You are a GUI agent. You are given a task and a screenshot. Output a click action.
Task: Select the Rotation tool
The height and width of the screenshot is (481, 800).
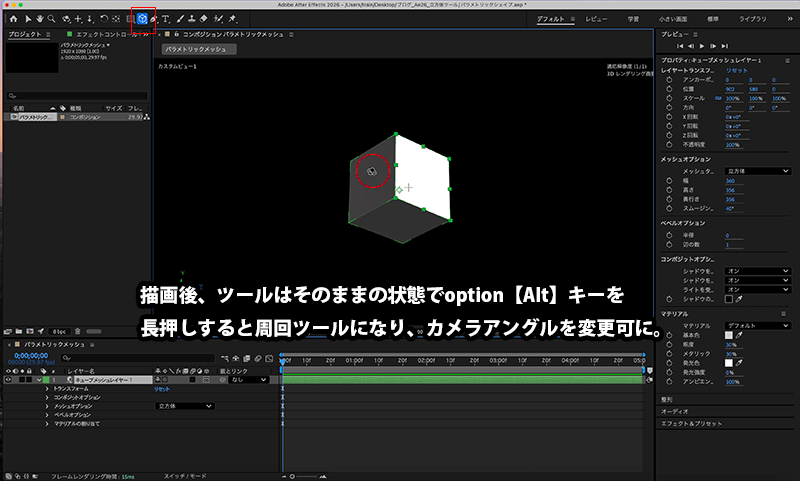pyautogui.click(x=103, y=18)
